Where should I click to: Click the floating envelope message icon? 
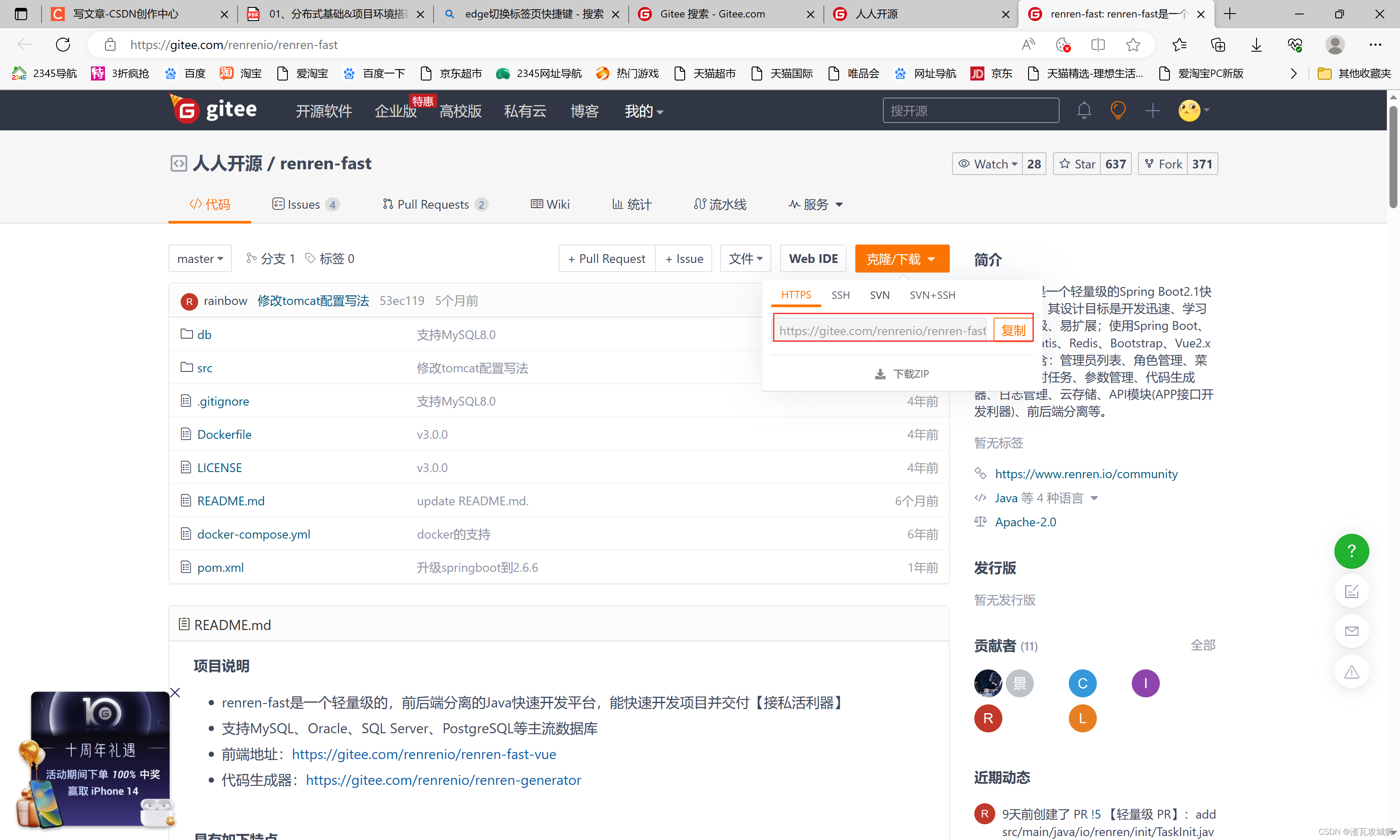coord(1351,631)
